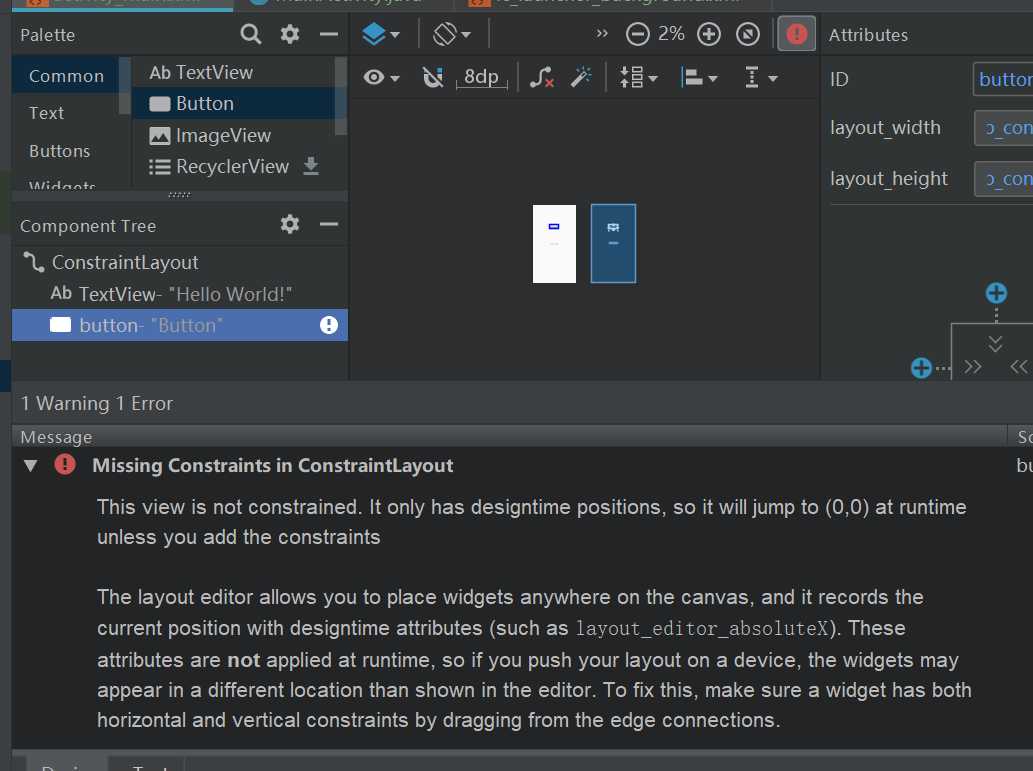Add top constraint plus icon
This screenshot has width=1033, height=771.
996,293
